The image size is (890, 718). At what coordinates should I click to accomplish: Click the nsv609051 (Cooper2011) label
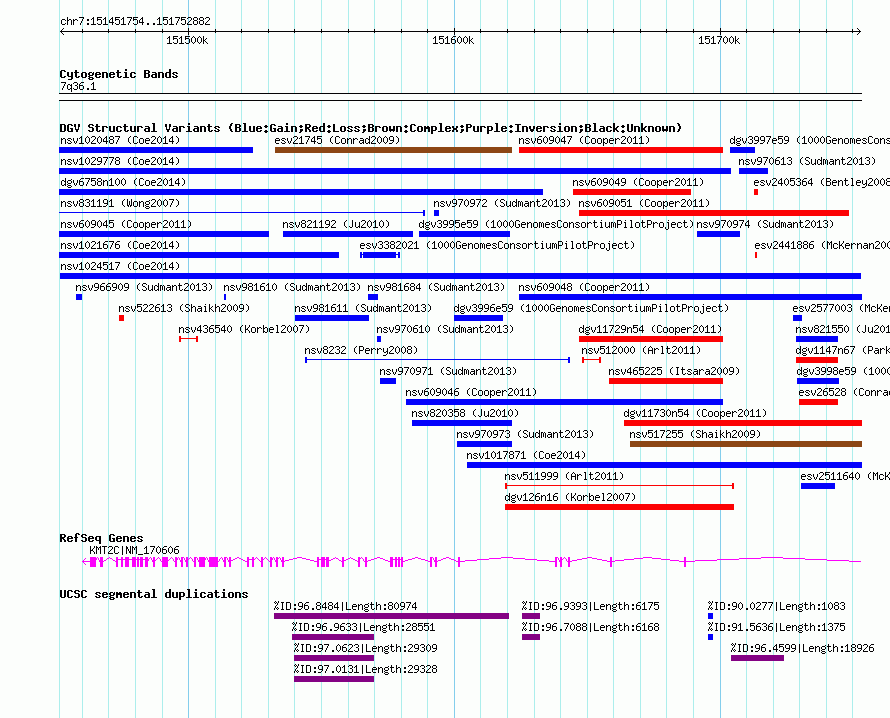click(644, 203)
